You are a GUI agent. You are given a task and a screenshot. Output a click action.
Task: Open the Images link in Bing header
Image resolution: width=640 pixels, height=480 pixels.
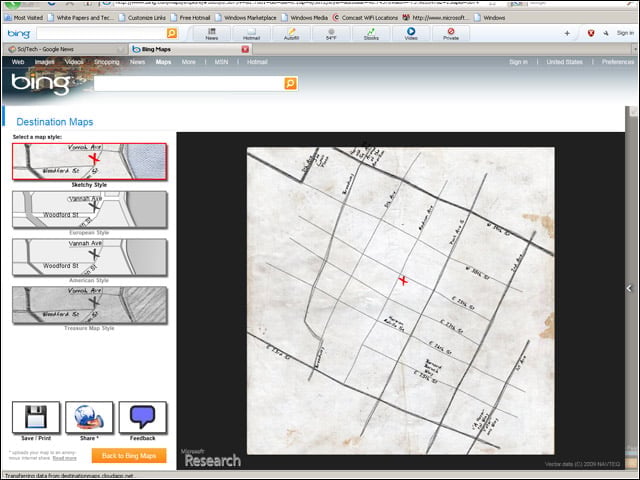click(x=44, y=62)
